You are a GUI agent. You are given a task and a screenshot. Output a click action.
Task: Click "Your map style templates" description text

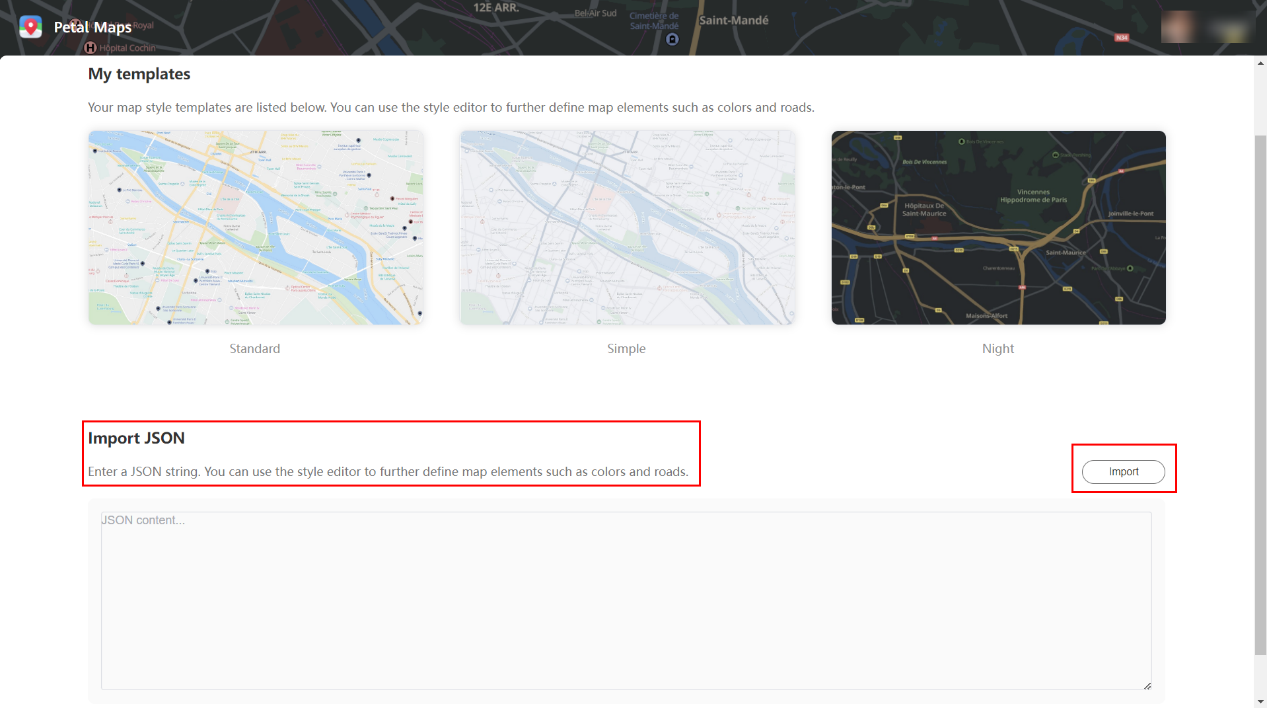451,107
